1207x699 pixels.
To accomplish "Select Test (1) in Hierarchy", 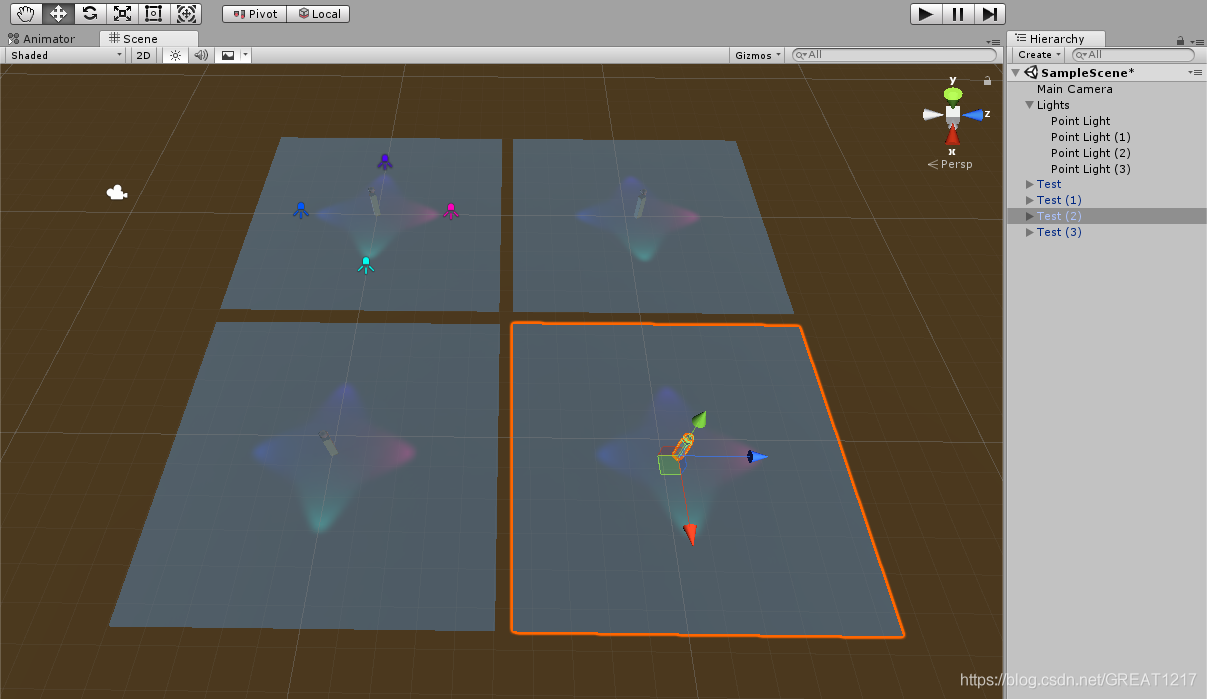I will point(1059,200).
